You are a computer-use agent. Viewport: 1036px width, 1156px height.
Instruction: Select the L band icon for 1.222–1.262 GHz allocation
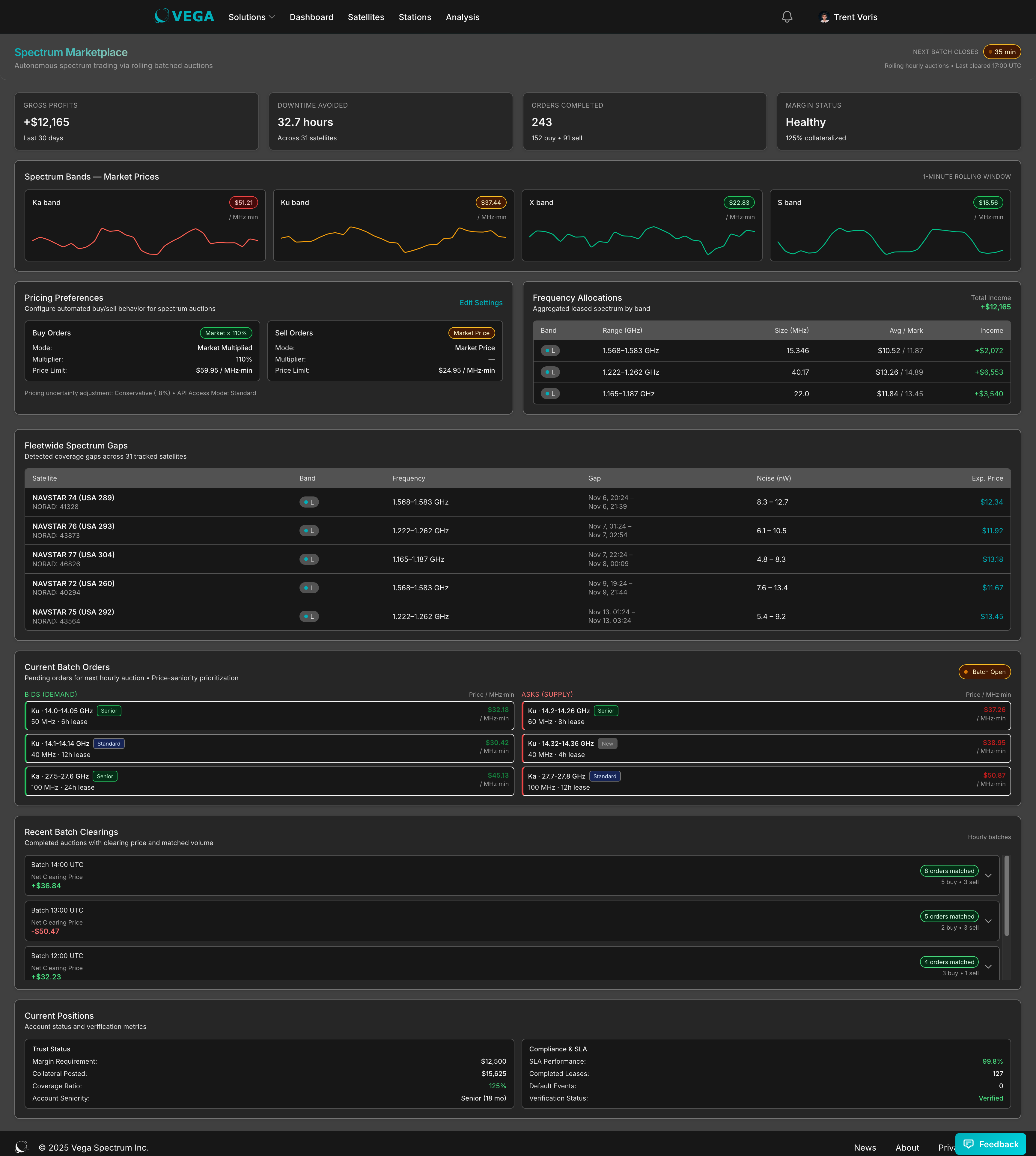tap(550, 372)
